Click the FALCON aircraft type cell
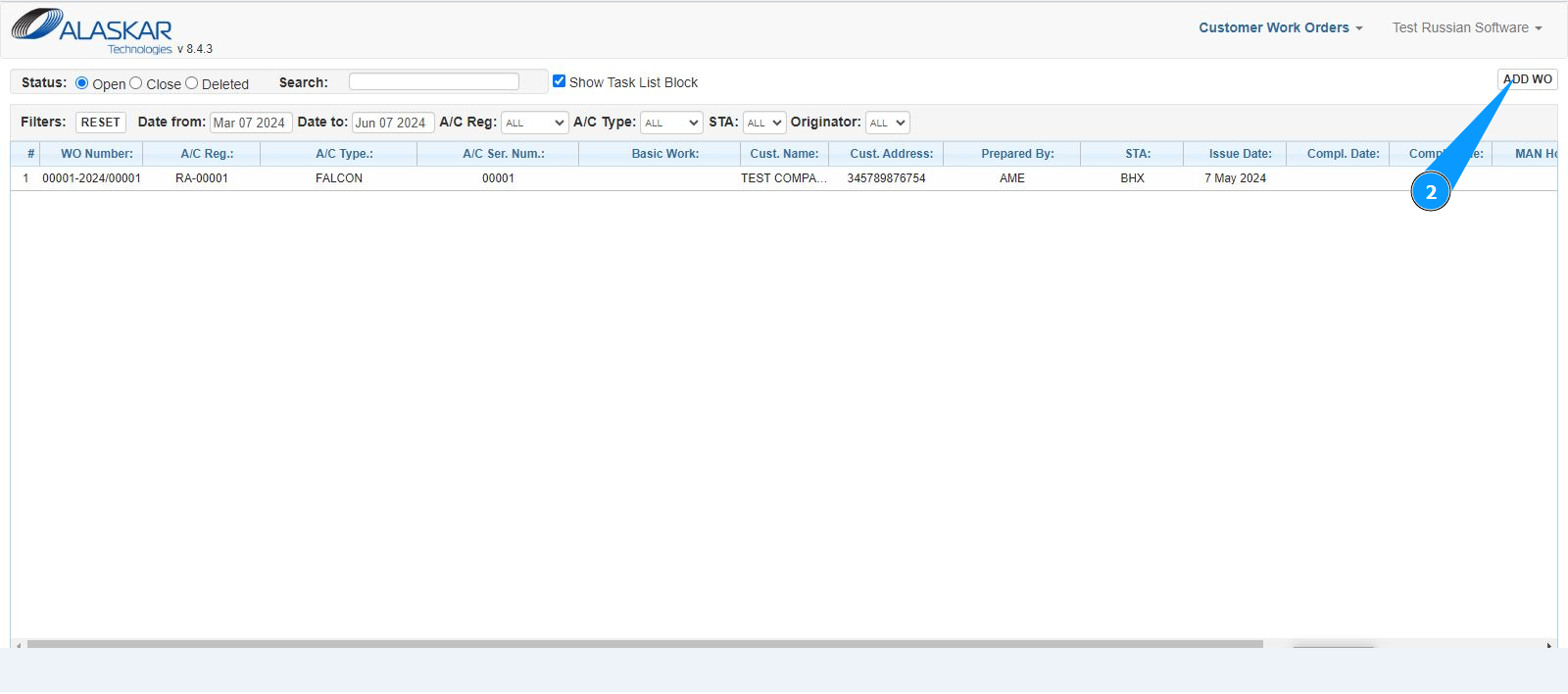This screenshot has height=694, width=1568. tap(339, 178)
